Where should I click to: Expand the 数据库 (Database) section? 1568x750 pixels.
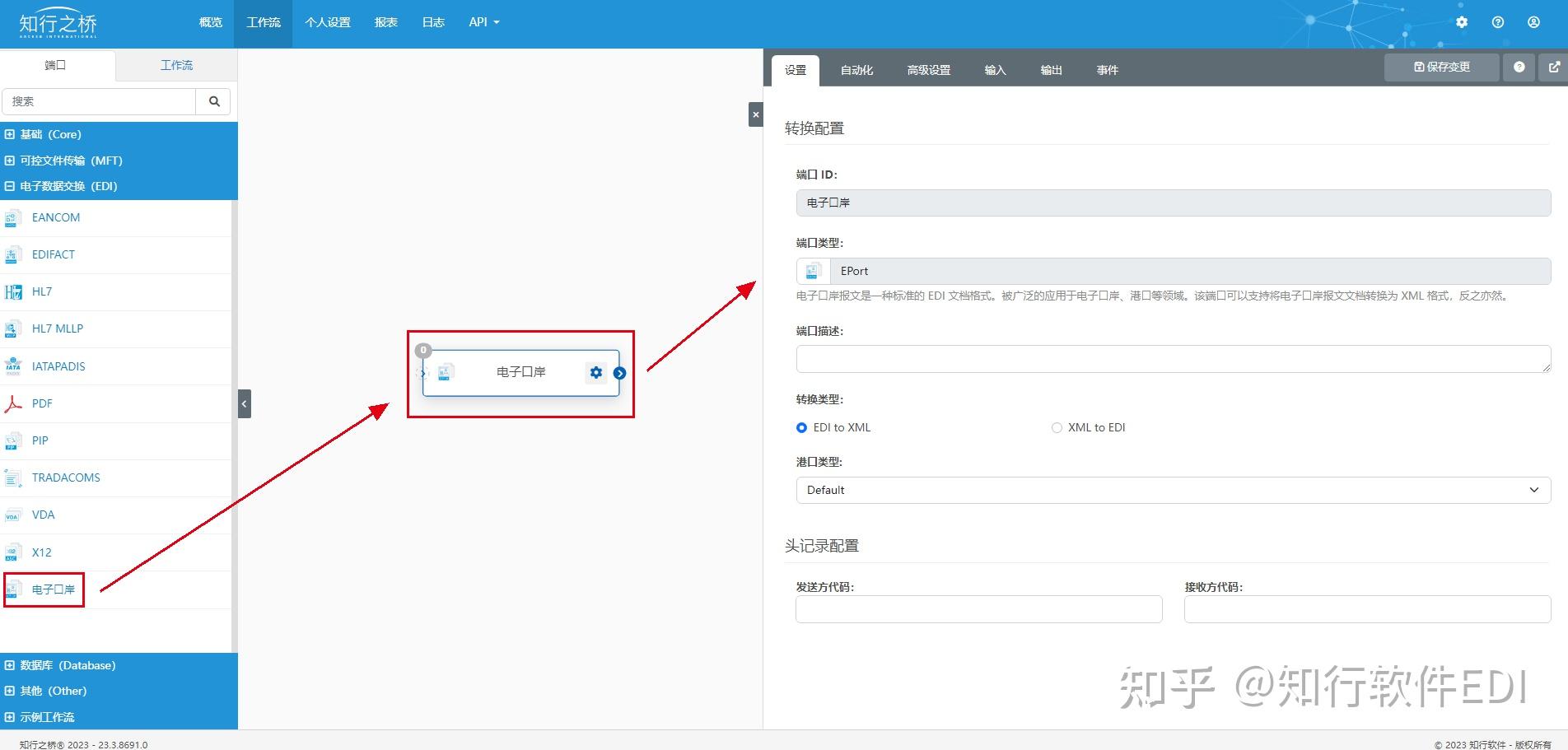click(x=62, y=664)
